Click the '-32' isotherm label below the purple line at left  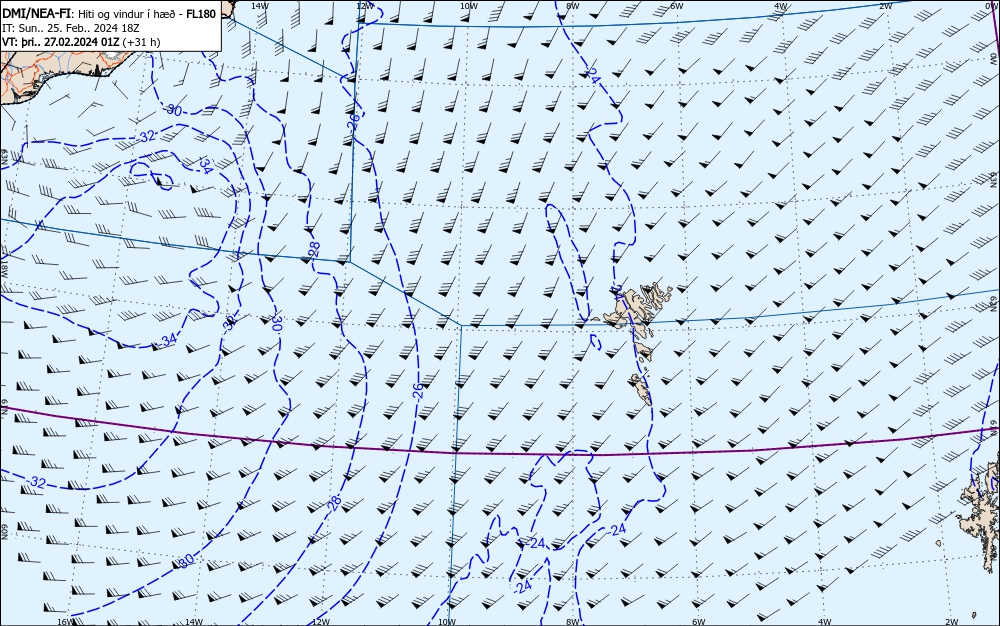(36, 483)
